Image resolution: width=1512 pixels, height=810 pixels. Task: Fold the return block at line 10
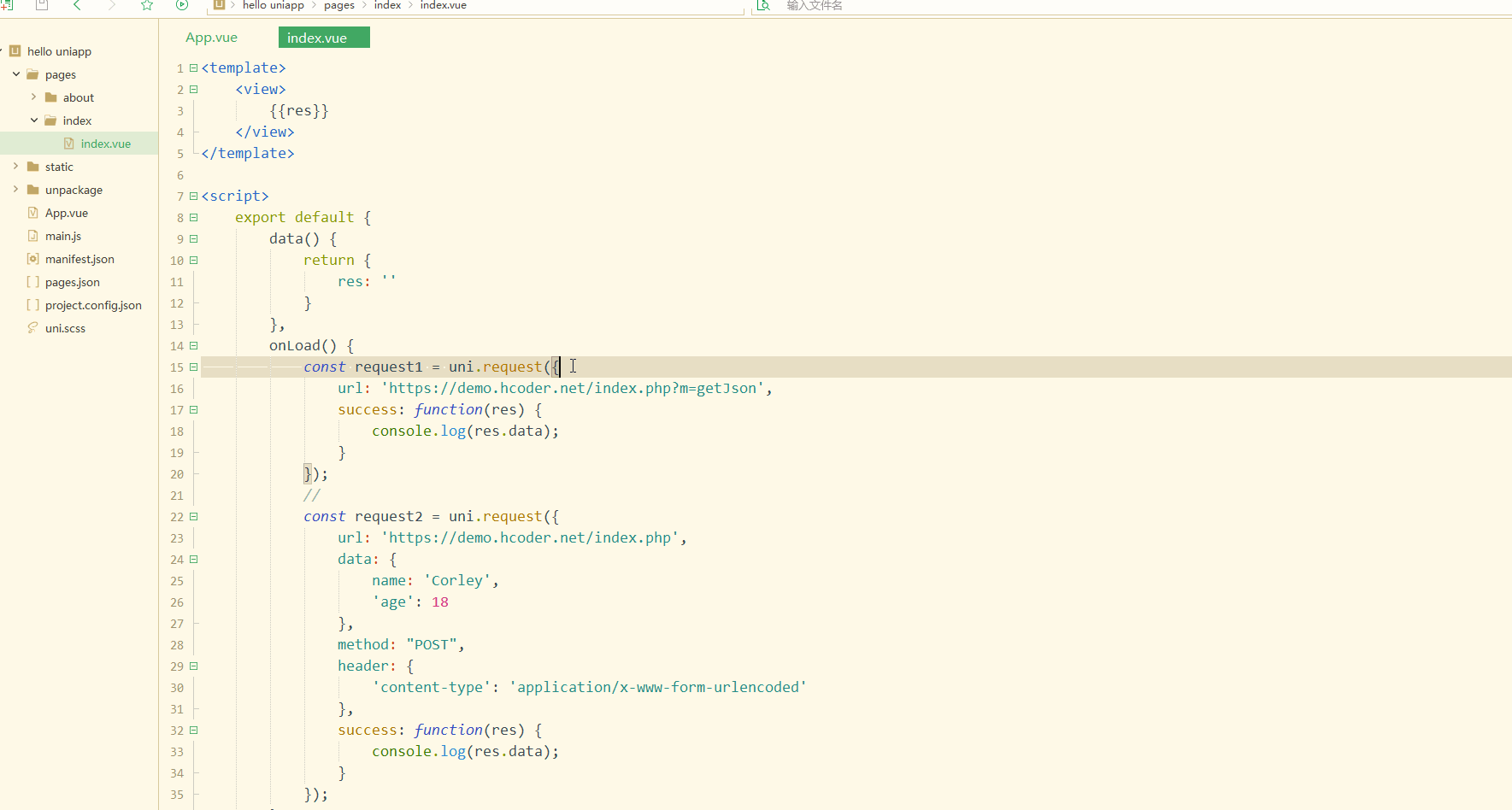point(194,261)
